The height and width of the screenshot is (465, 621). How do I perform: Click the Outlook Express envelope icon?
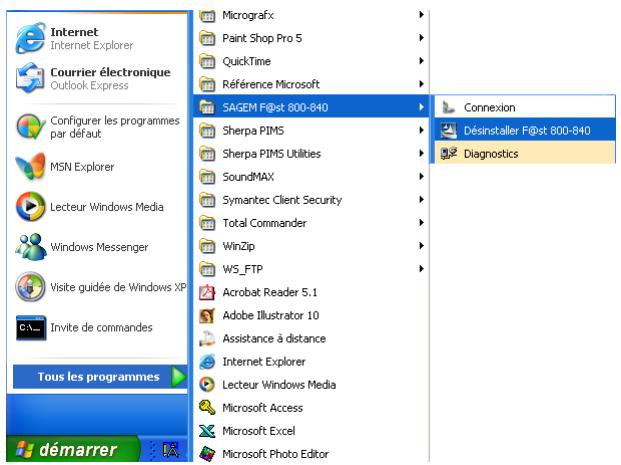[30, 78]
